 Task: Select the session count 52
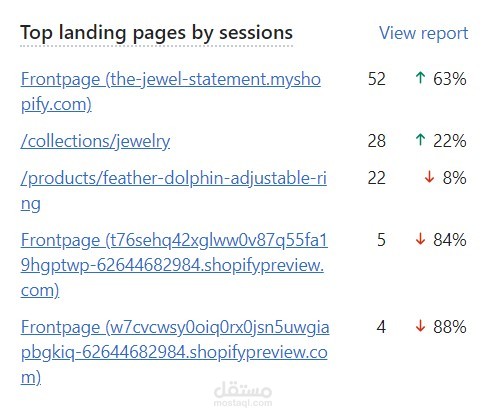(x=377, y=79)
